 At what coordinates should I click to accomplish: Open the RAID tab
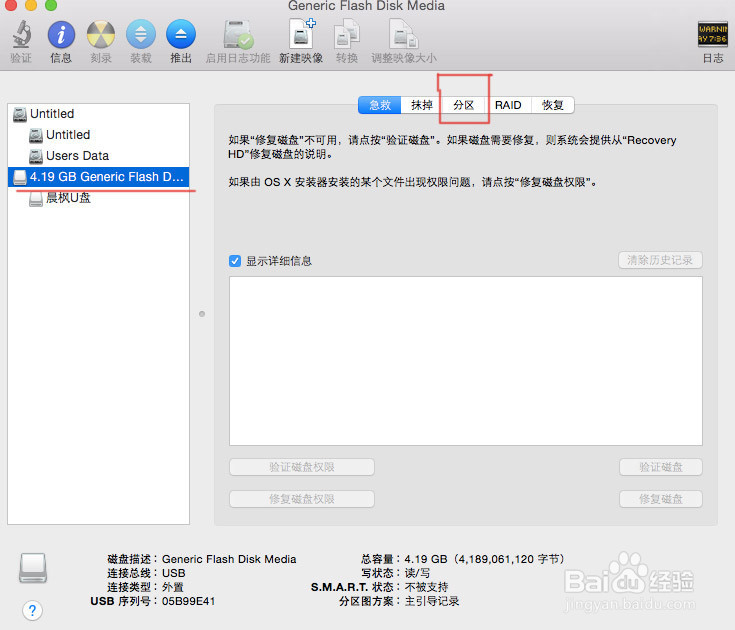click(x=508, y=105)
